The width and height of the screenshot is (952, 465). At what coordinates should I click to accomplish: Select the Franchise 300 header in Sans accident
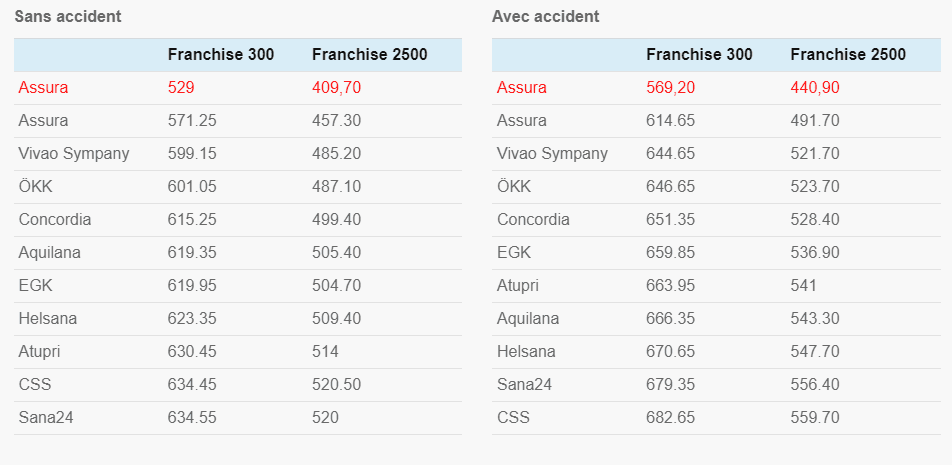(x=221, y=55)
